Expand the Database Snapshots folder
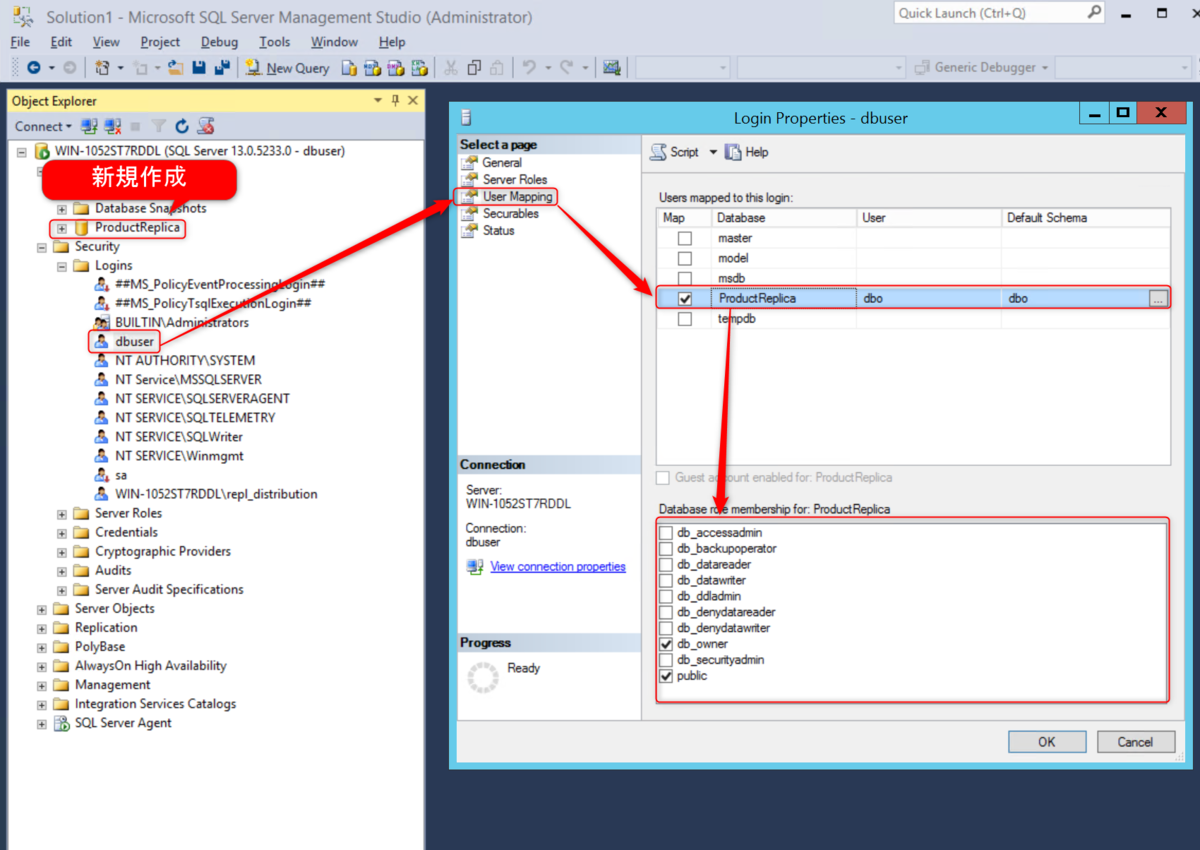Viewport: 1200px width, 850px height. (62, 209)
